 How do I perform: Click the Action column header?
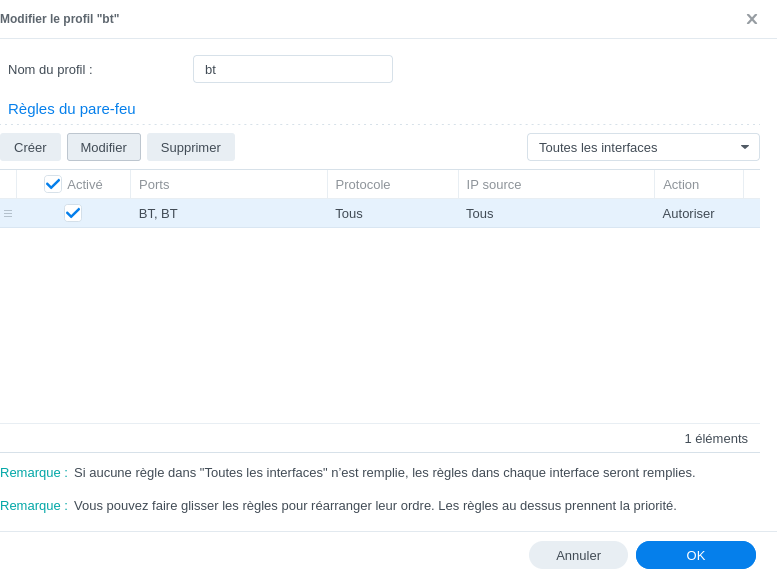click(698, 184)
